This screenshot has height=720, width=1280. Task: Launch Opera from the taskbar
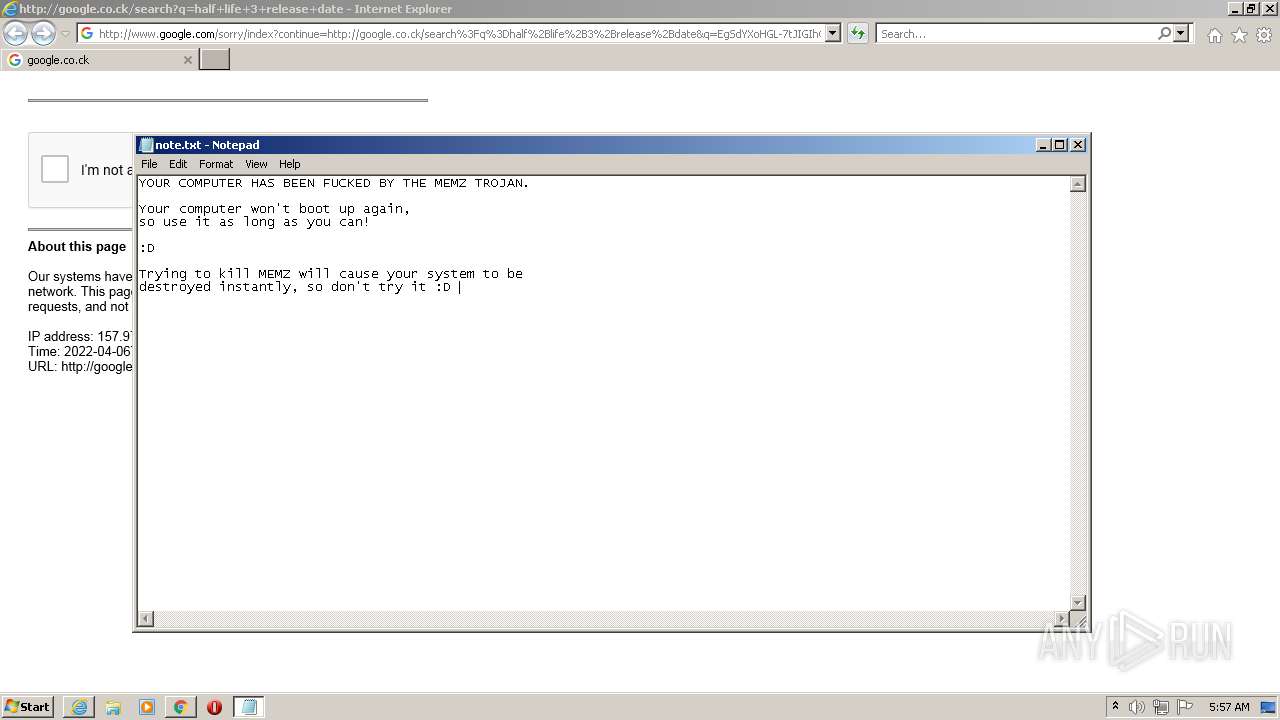pyautogui.click(x=215, y=707)
